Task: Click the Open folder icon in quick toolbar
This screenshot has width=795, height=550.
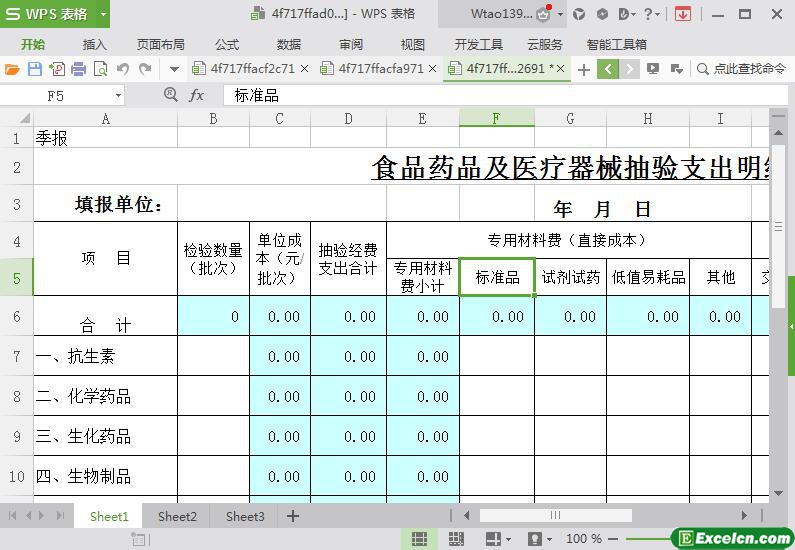Action: pos(12,69)
